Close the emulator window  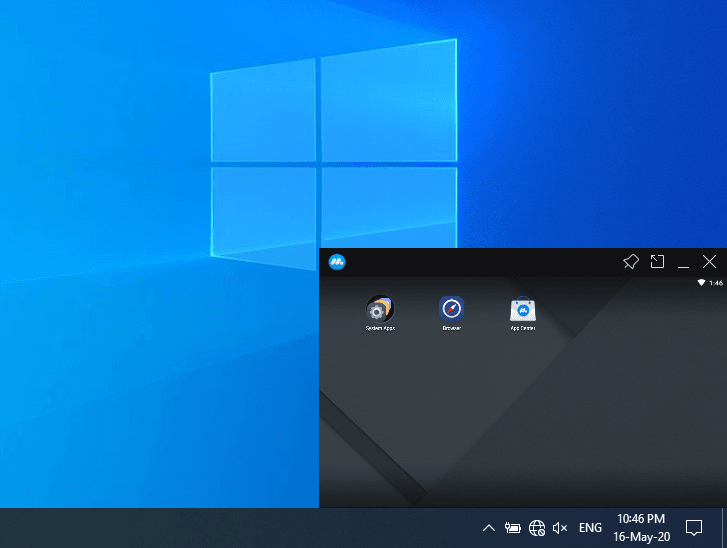[x=709, y=262]
